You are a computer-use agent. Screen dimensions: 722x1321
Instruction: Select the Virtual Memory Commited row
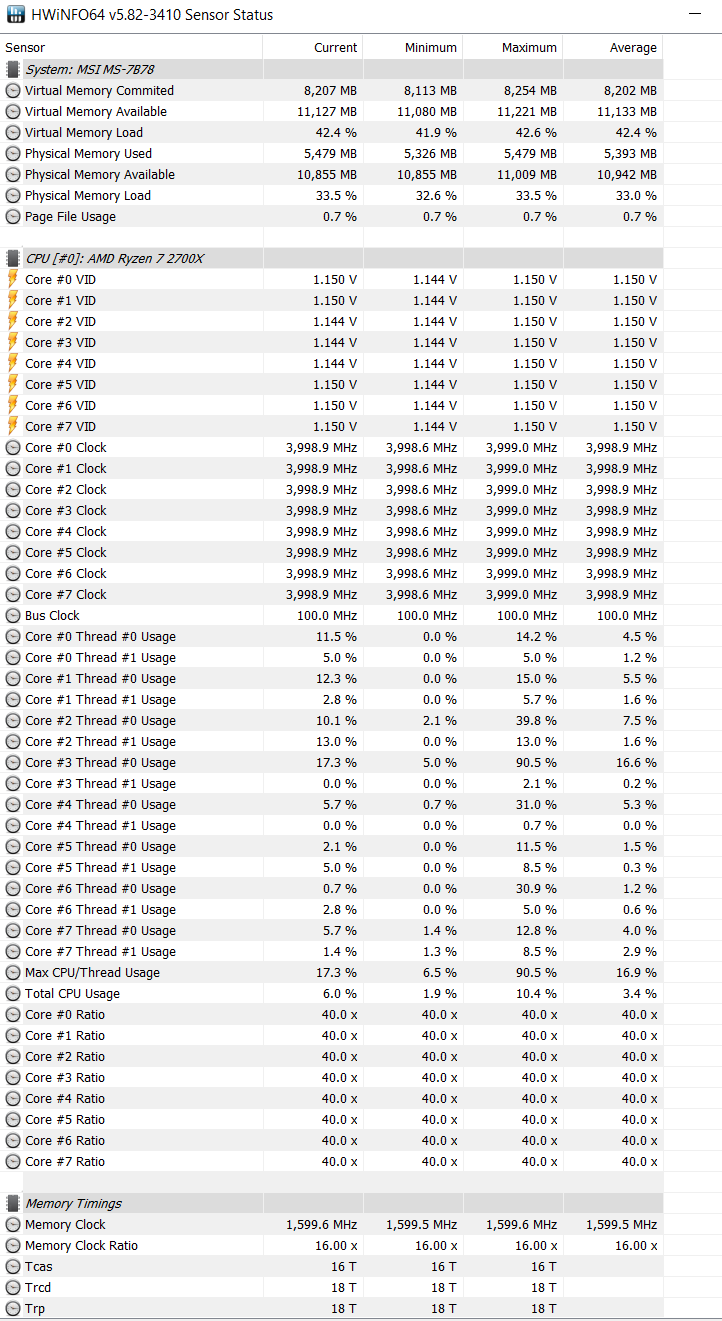pyautogui.click(x=331, y=90)
